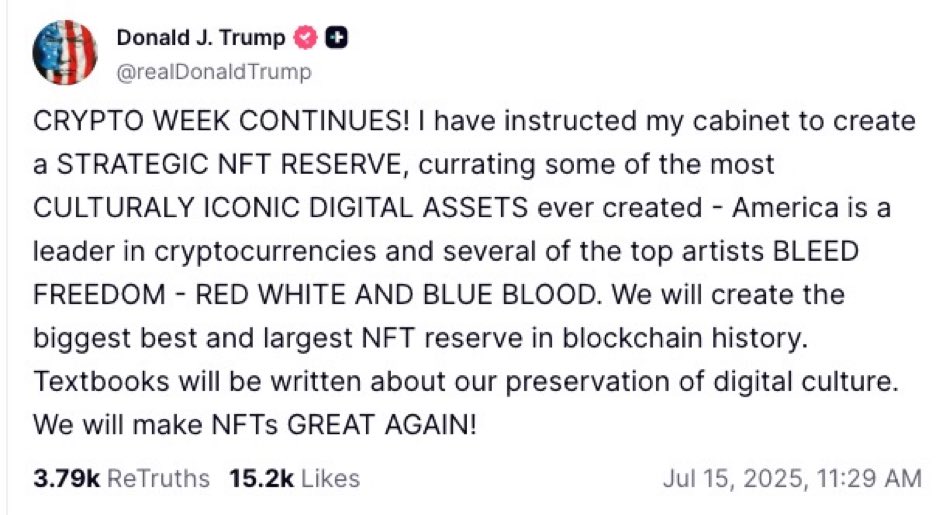Click the CULTURALY ICONIC DIGITAL ASSETS phrase
Viewport: 945px width, 515px height.
pyautogui.click(x=281, y=208)
